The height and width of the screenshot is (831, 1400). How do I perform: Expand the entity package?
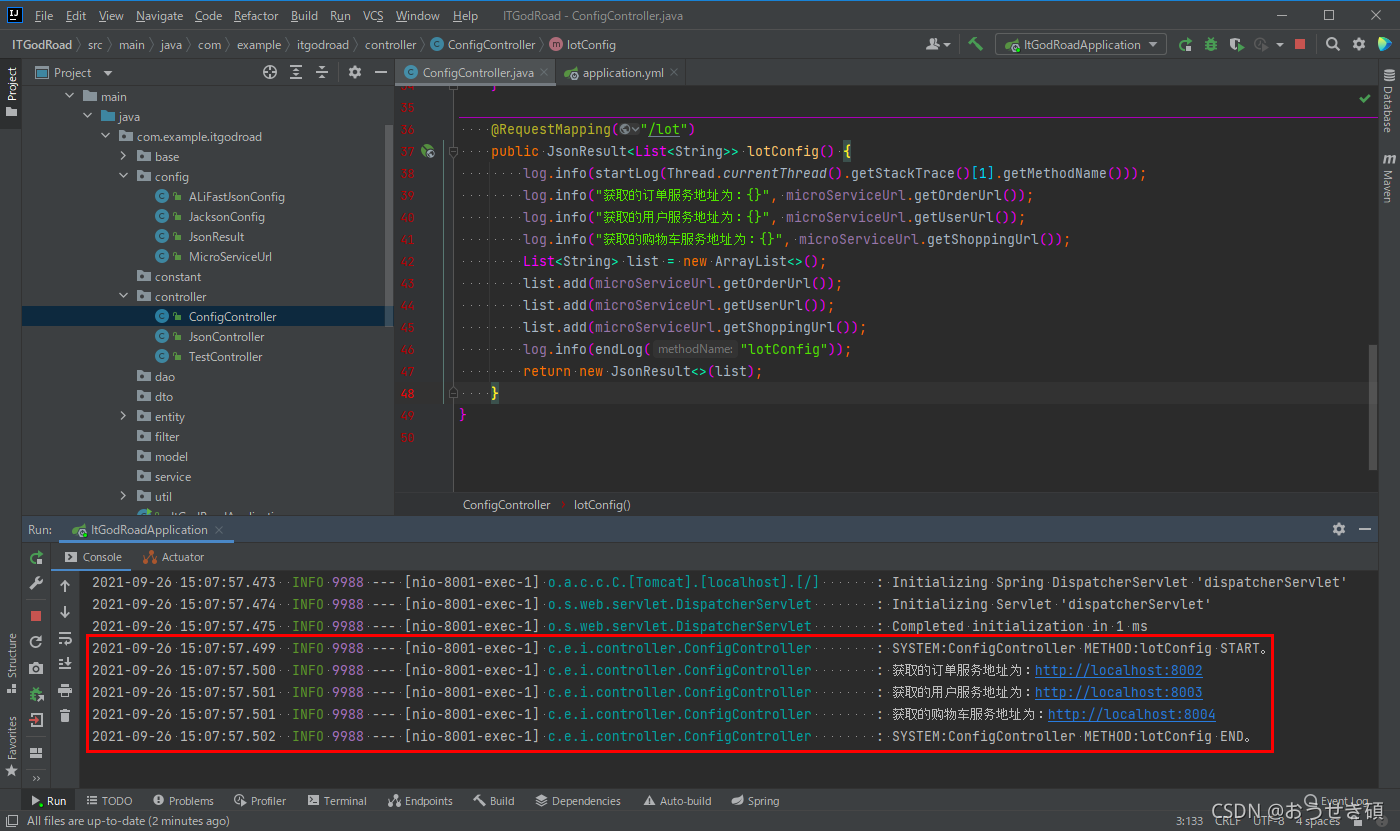pos(124,417)
